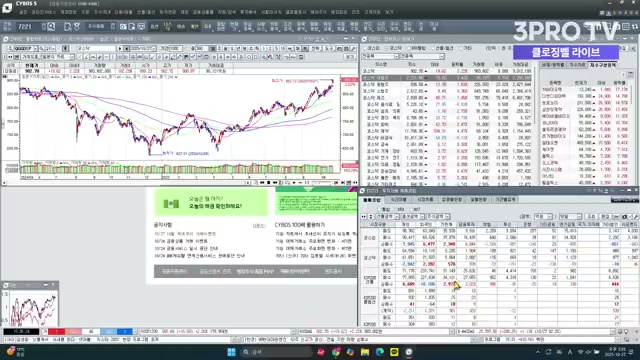
Task: Select 코스닥 radio in index window
Action: point(388,48)
